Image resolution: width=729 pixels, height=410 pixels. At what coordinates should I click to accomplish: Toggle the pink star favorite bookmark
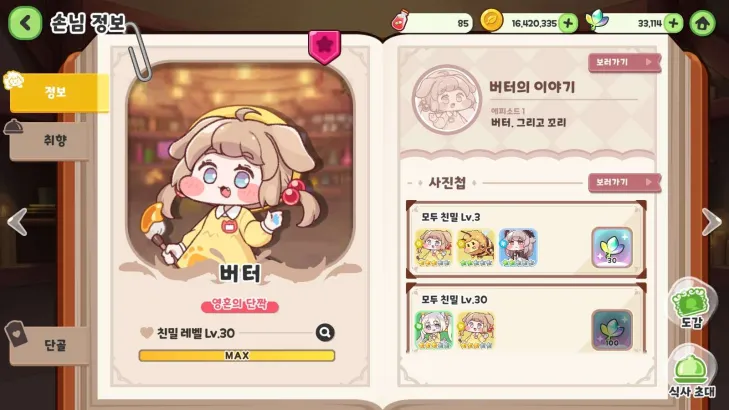[x=324, y=47]
